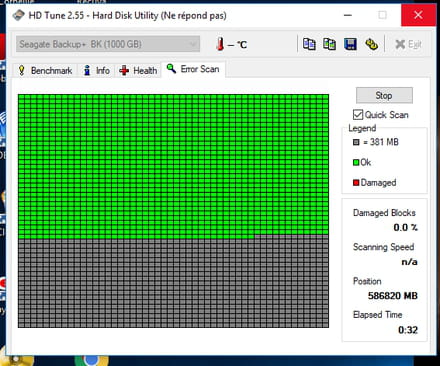Click the copy text to clipboard icon

[x=309, y=44]
